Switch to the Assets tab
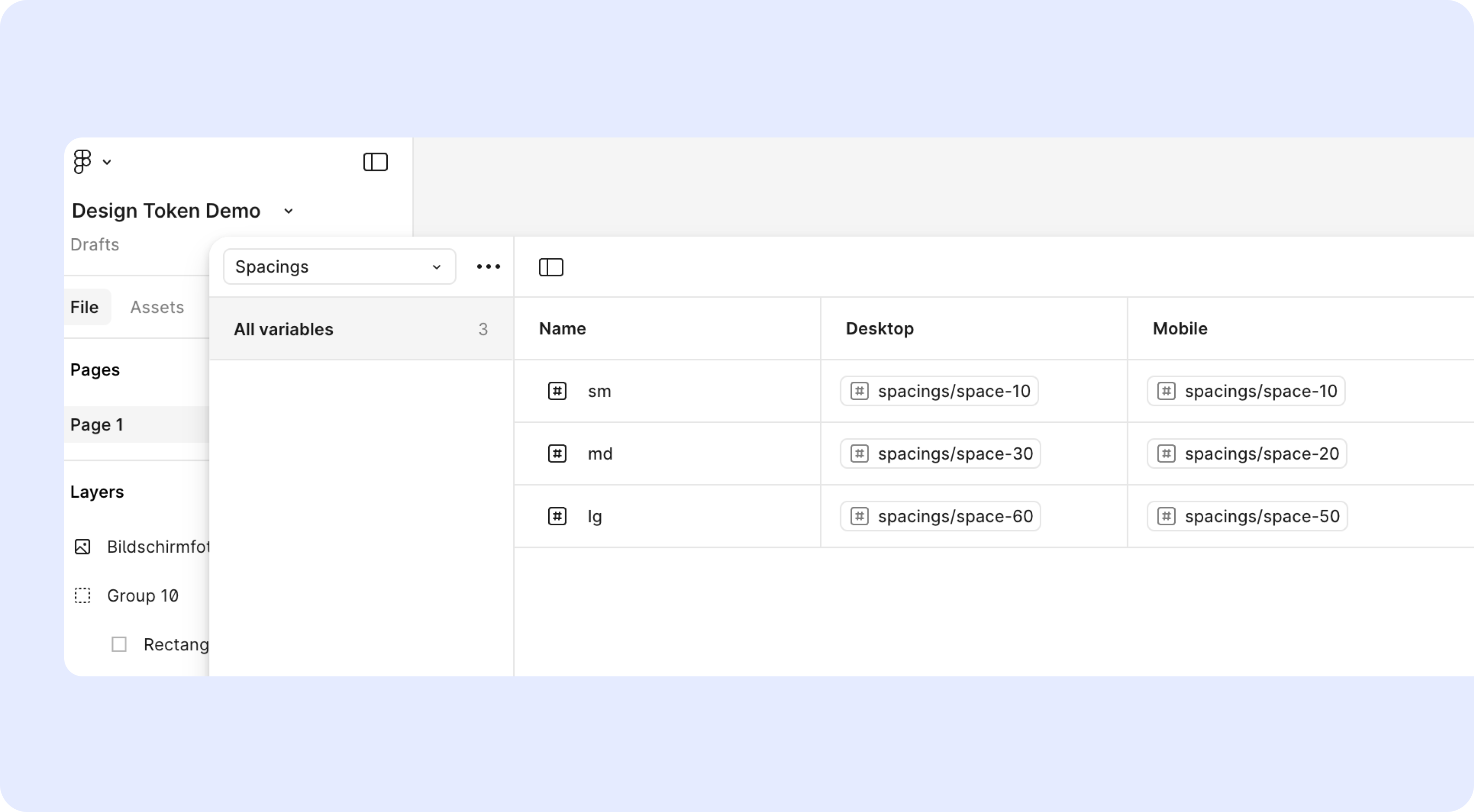 [157, 307]
